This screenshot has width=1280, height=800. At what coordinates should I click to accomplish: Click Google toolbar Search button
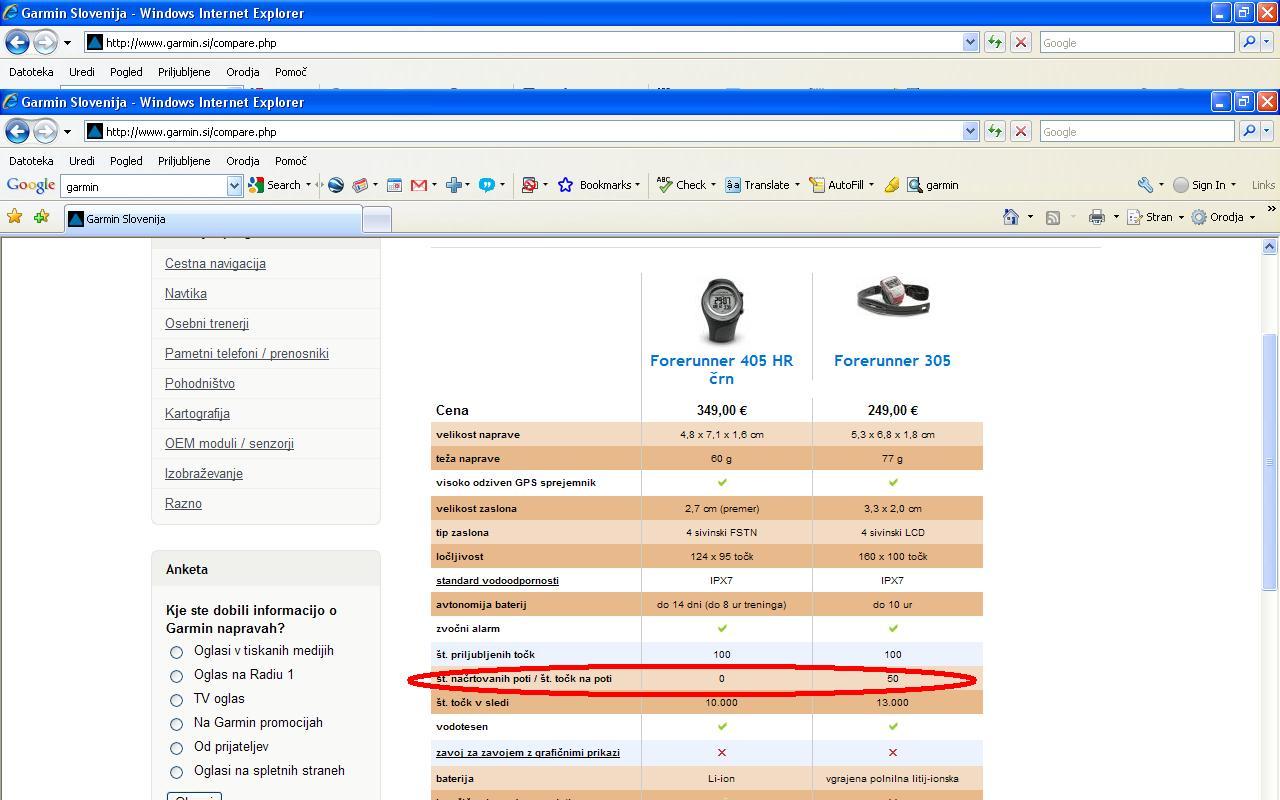click(x=275, y=185)
